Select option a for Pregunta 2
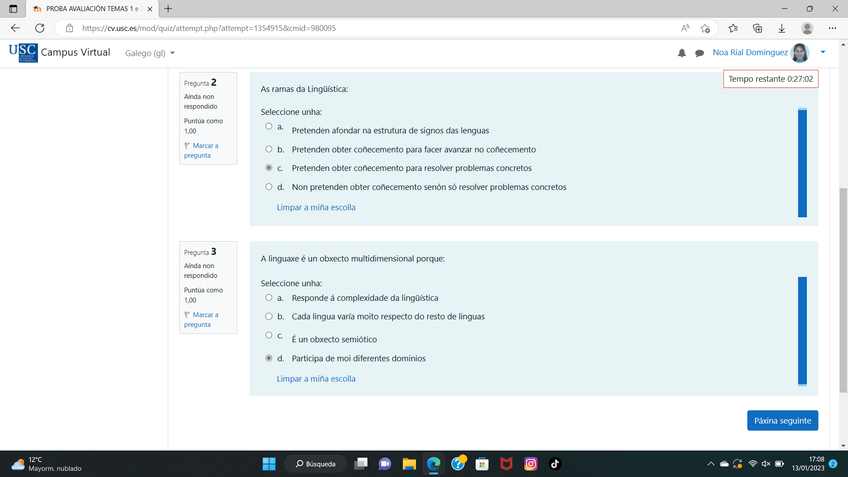 [x=268, y=127]
